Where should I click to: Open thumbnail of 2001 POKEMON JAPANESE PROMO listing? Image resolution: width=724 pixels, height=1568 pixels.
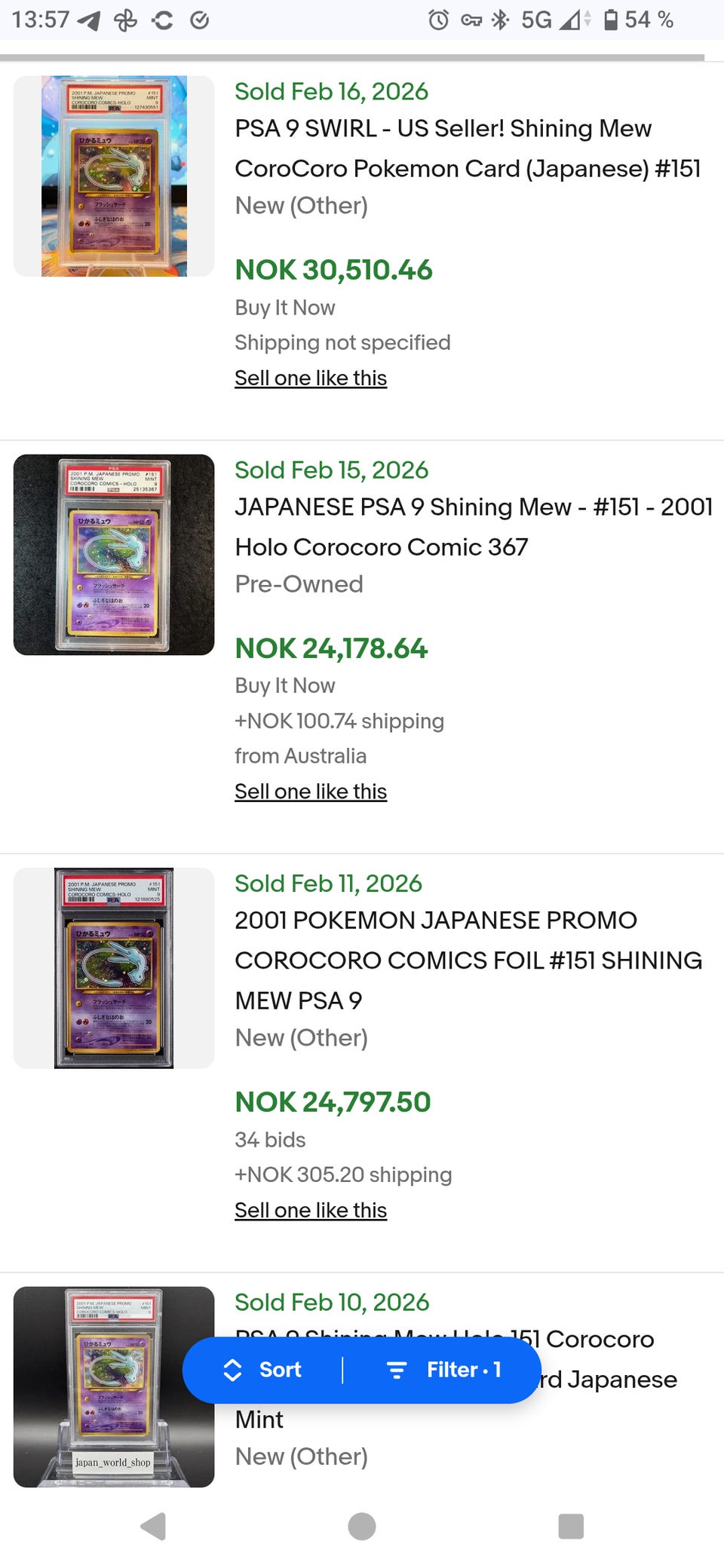click(114, 968)
